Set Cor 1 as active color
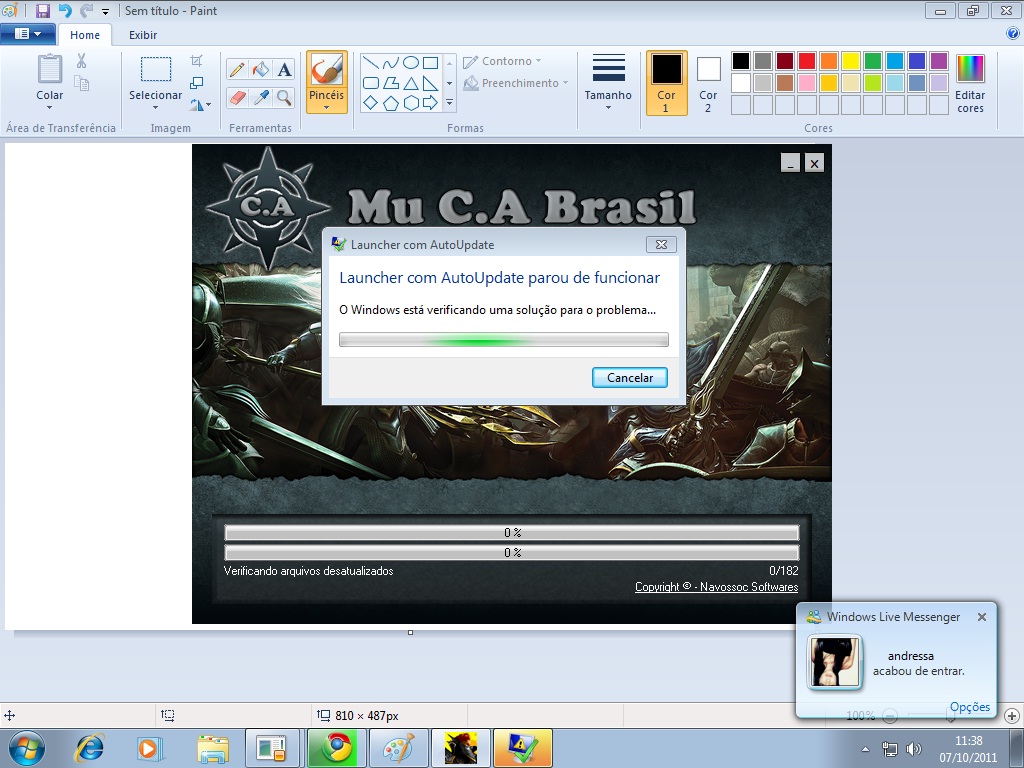The width and height of the screenshot is (1024, 768). click(666, 83)
